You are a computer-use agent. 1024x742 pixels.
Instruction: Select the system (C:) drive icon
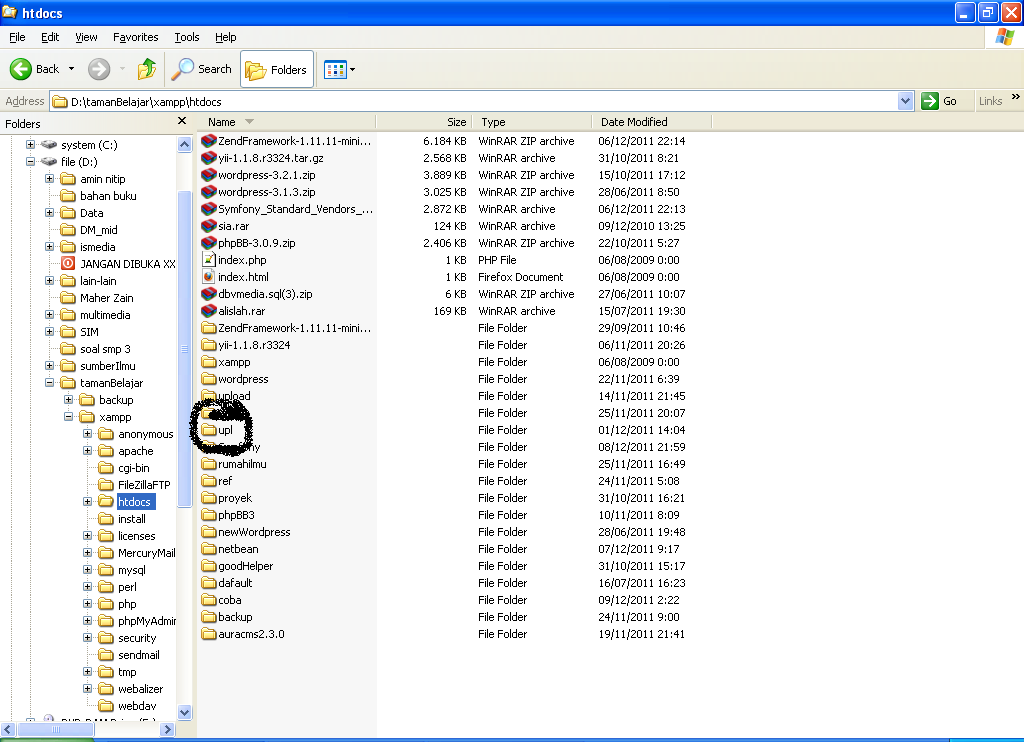click(49, 144)
